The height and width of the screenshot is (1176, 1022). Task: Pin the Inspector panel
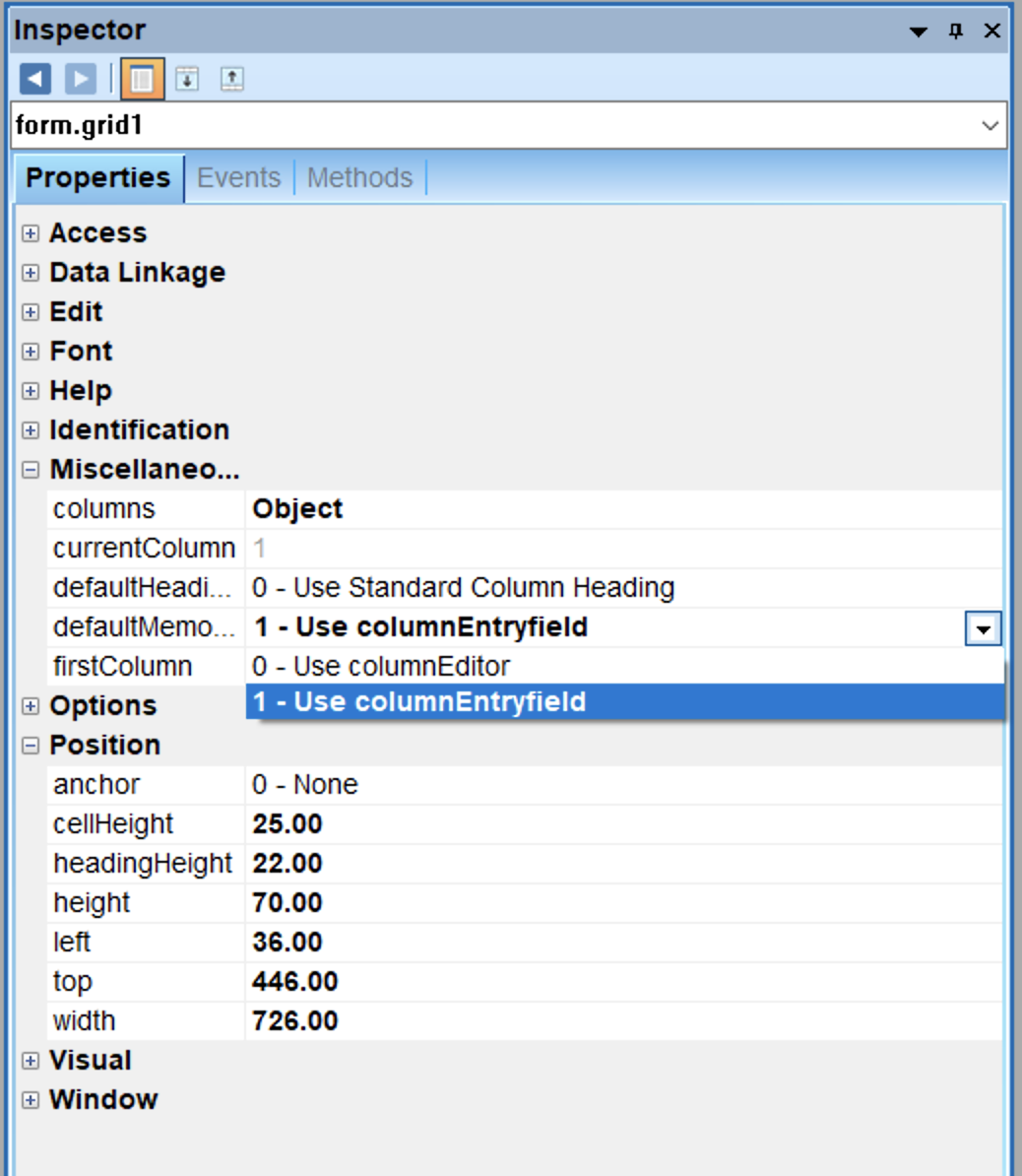(x=955, y=32)
